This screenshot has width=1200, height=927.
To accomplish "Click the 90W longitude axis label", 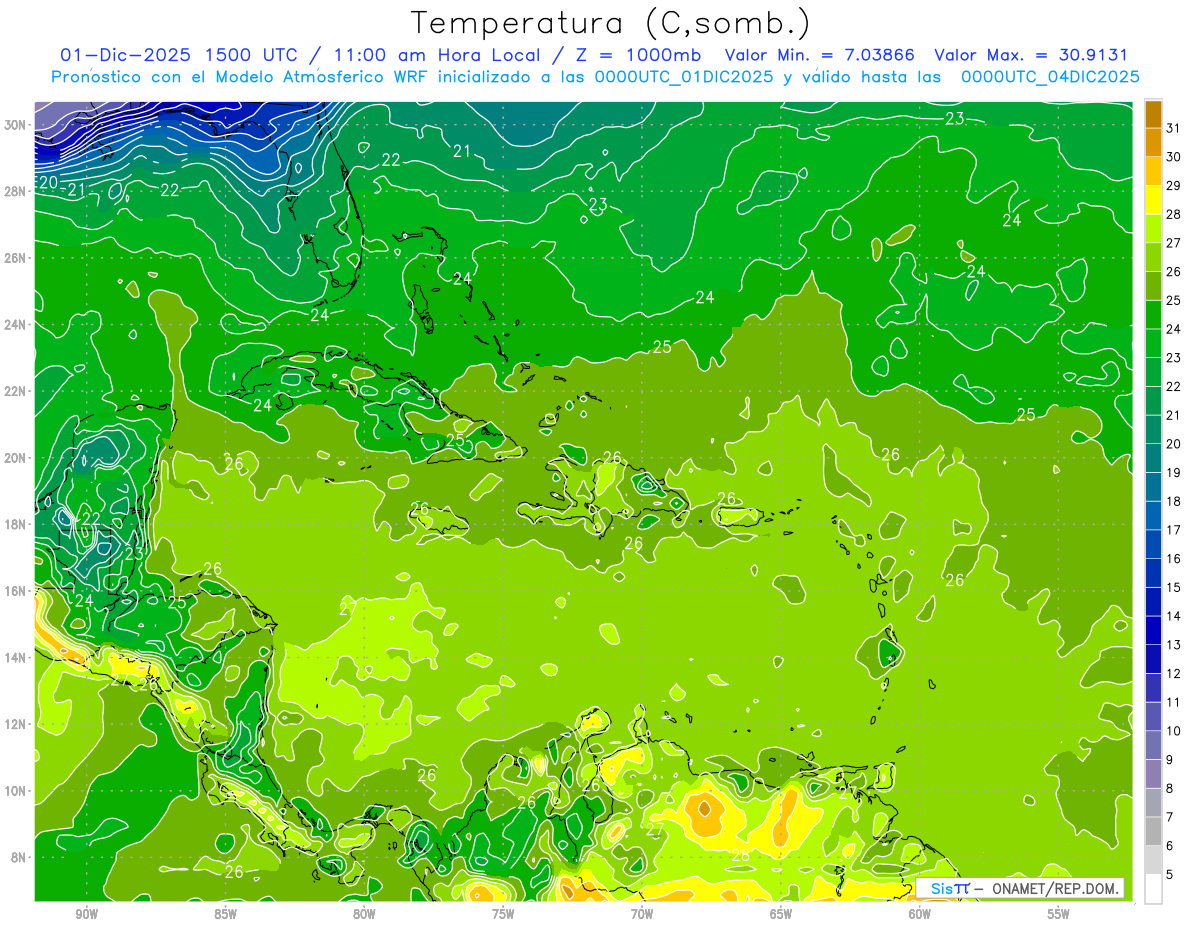I will (86, 914).
